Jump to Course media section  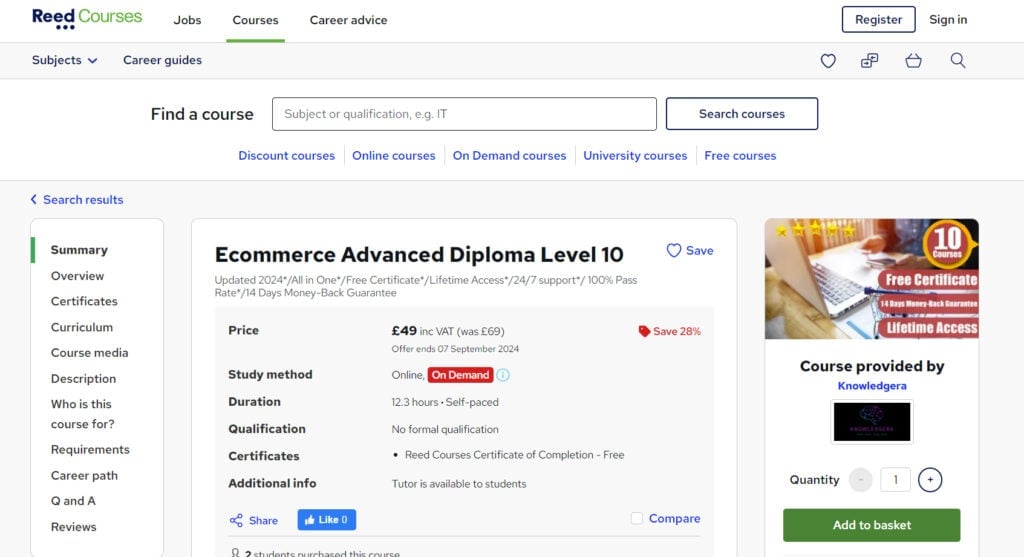click(89, 353)
